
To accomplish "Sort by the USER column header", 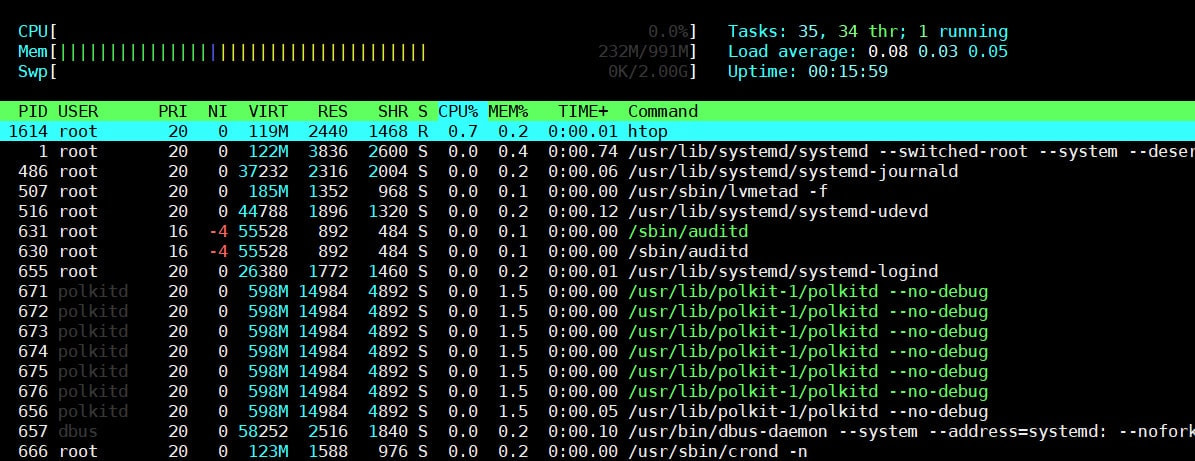I will (x=78, y=111).
